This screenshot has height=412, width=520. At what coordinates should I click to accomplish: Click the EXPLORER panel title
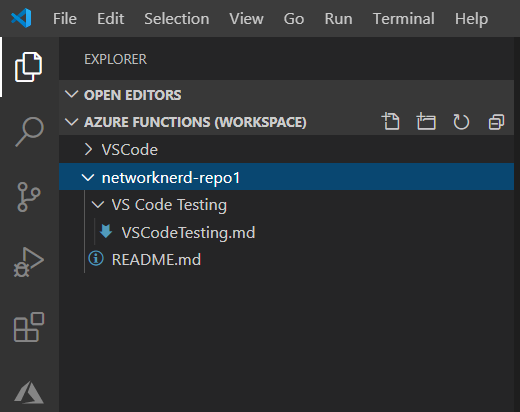(115, 59)
